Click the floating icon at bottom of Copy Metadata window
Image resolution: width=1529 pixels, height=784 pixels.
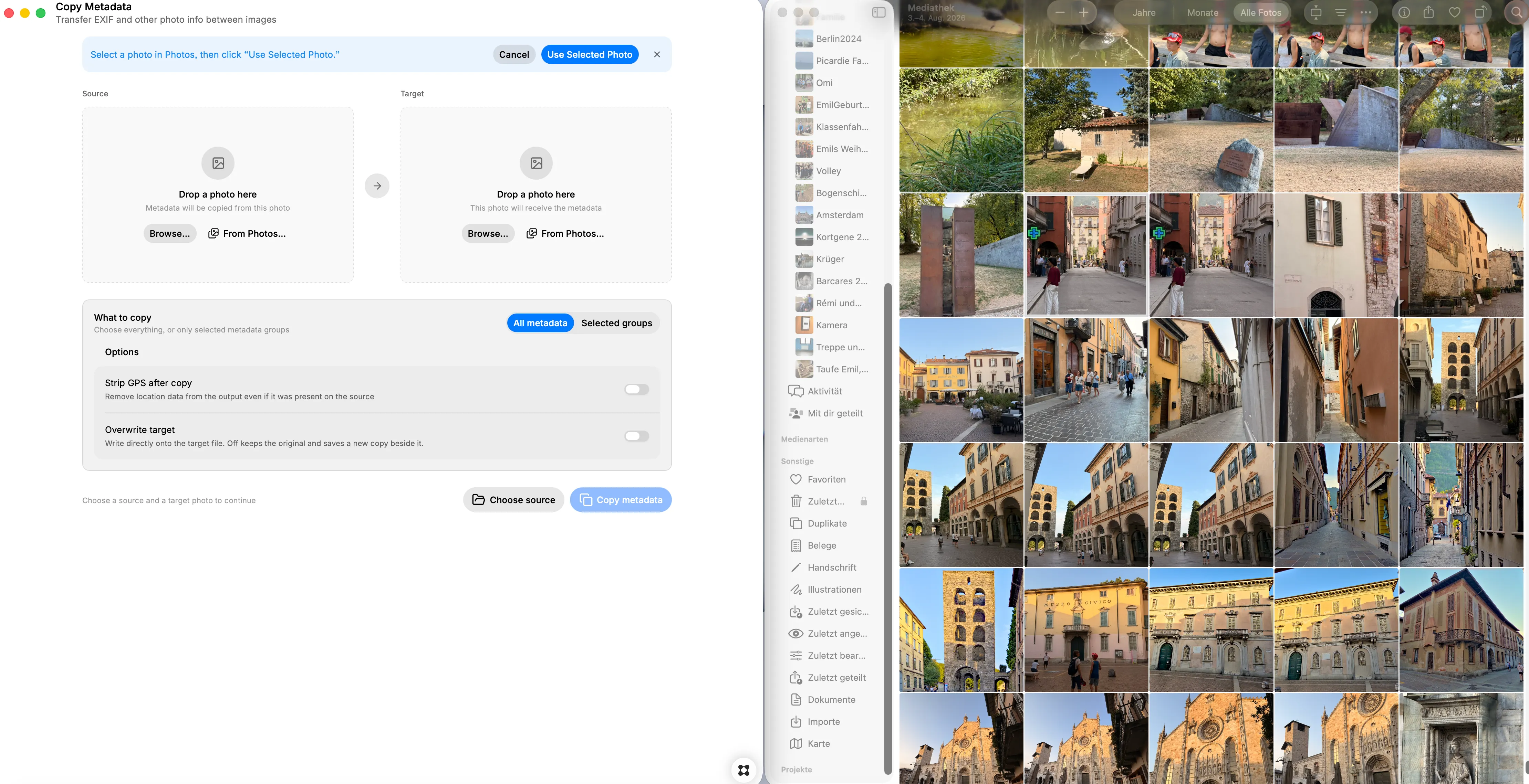[743, 770]
